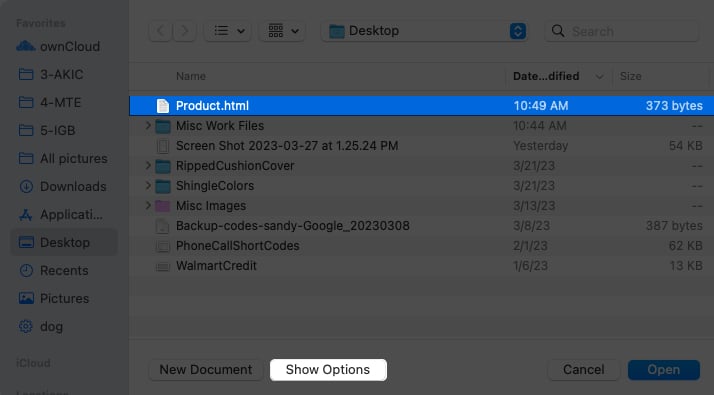Select Screen Shot 2023-03-27 at 1.25.24 PM
The image size is (714, 395).
click(421, 146)
